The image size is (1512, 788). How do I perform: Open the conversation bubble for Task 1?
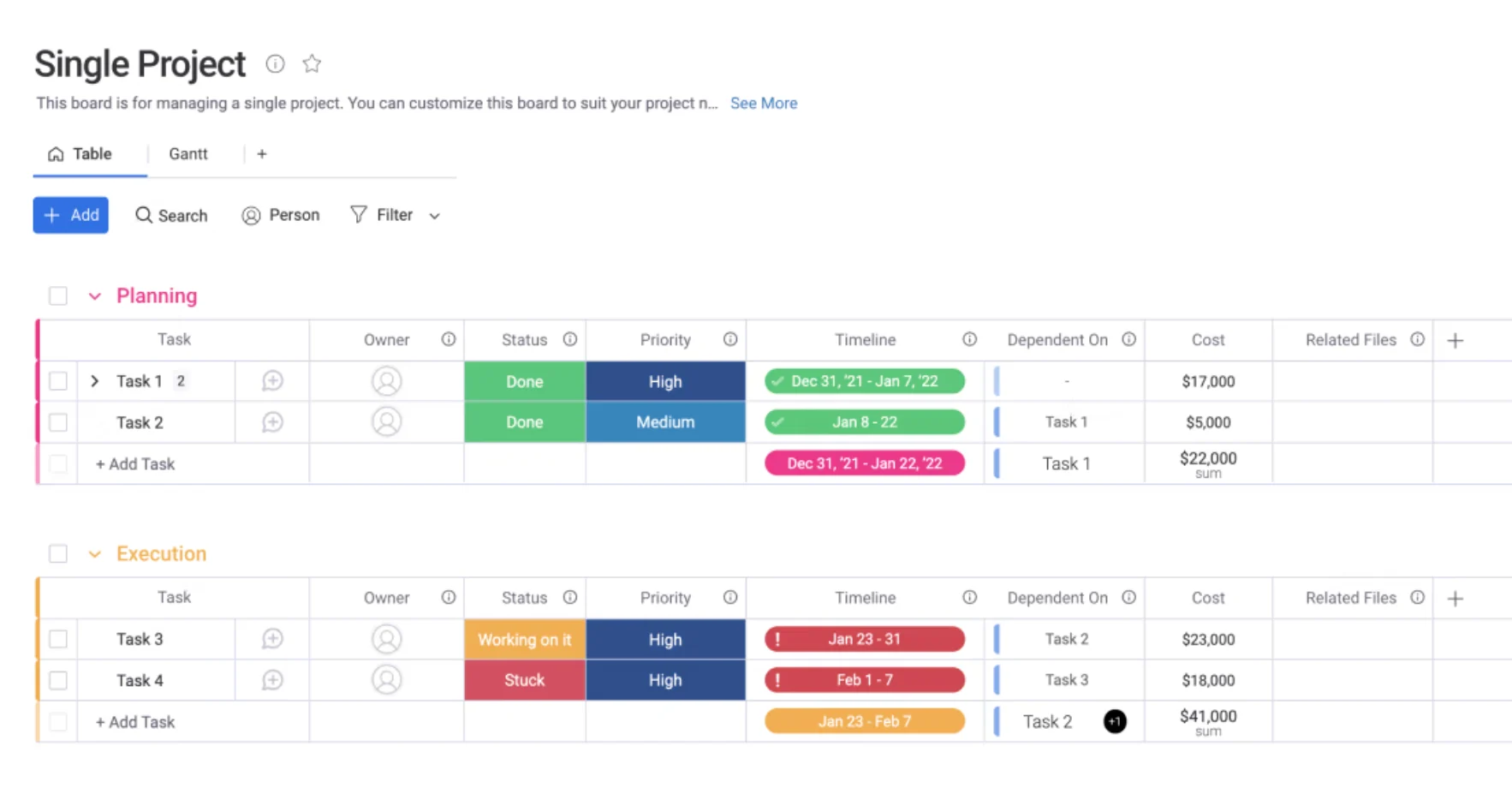click(272, 381)
